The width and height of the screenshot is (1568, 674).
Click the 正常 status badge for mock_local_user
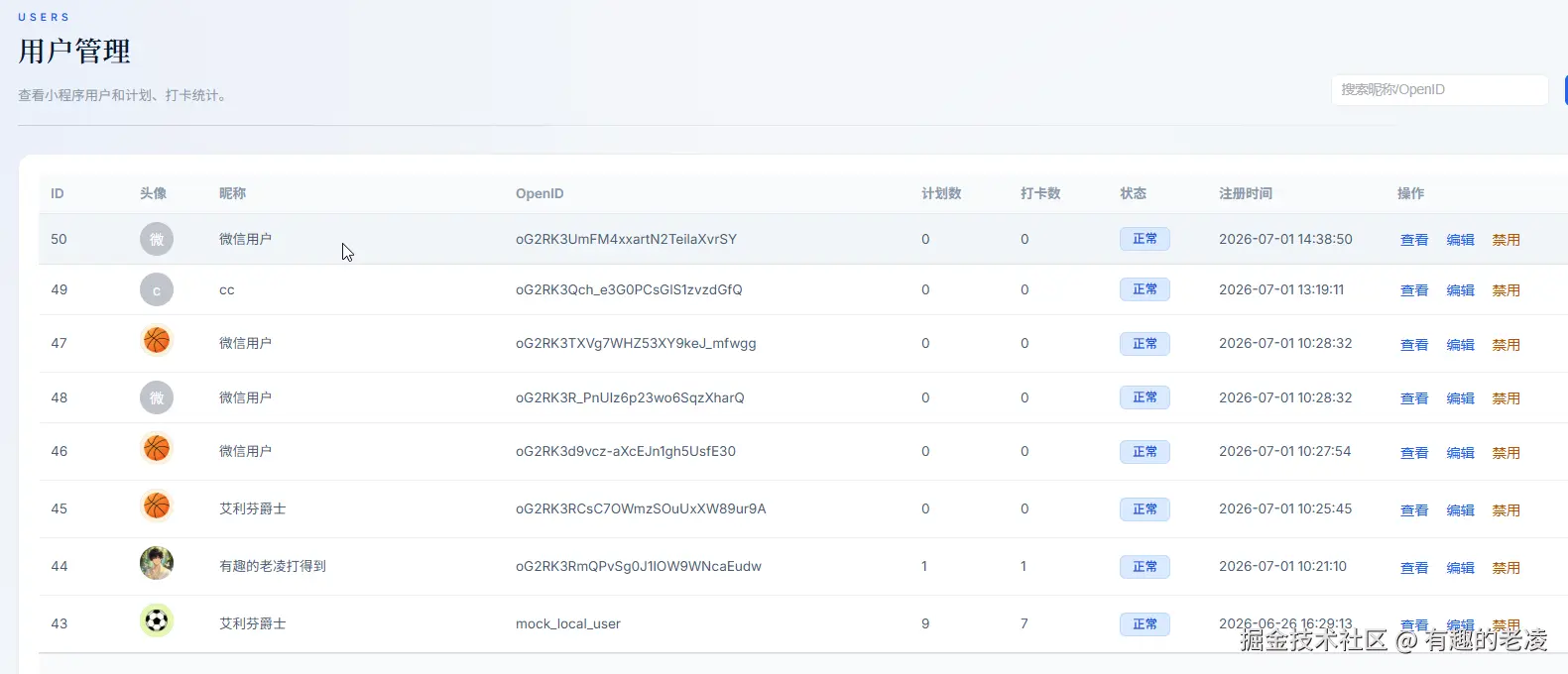tap(1145, 624)
